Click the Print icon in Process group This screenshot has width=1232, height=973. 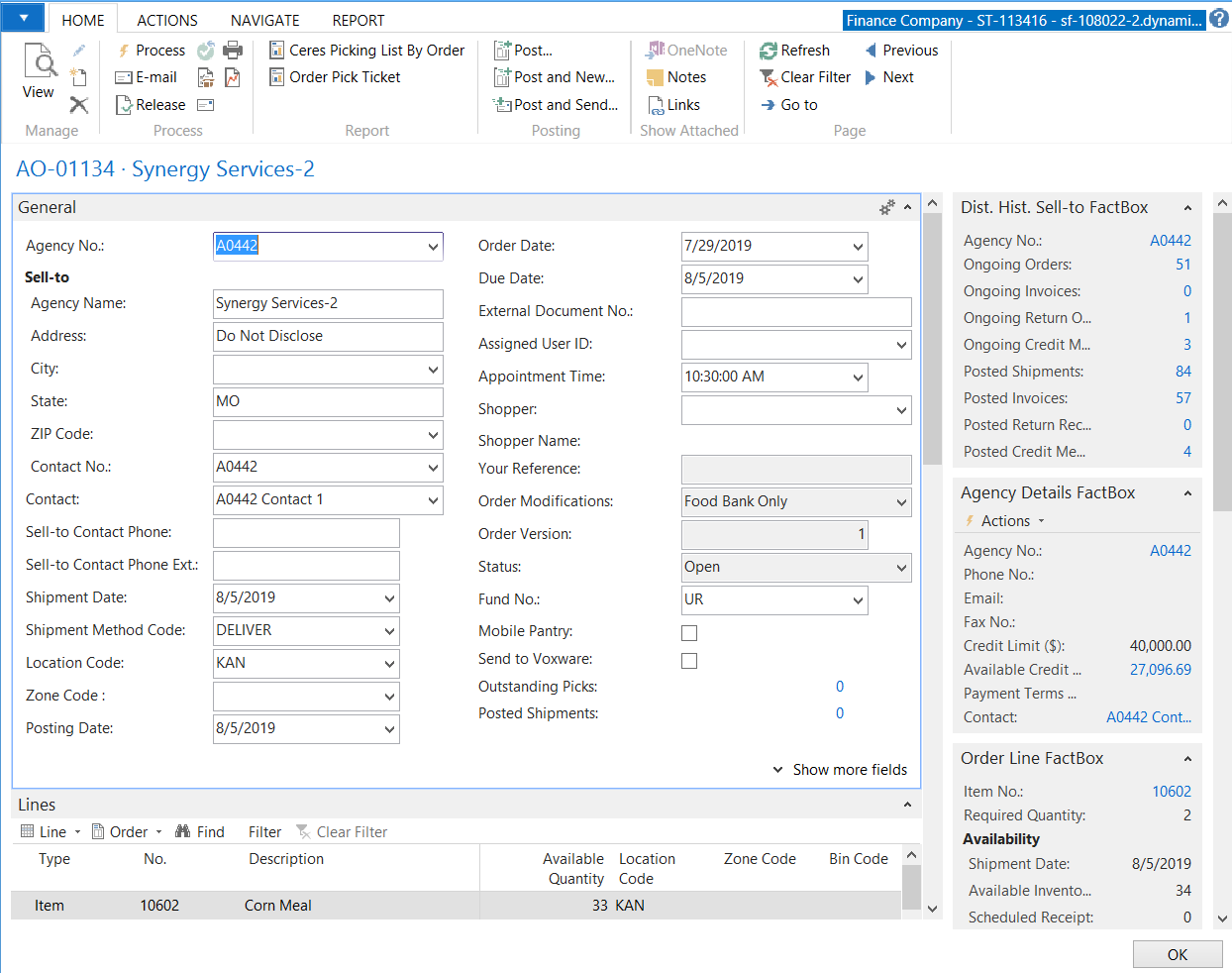tap(233, 51)
